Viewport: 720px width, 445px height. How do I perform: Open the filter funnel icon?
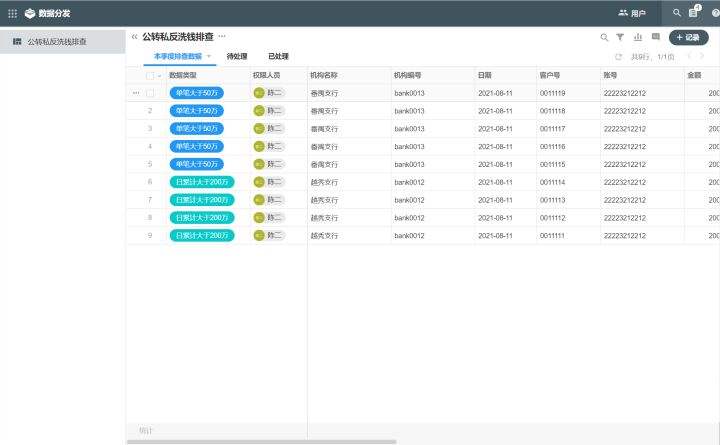click(620, 37)
